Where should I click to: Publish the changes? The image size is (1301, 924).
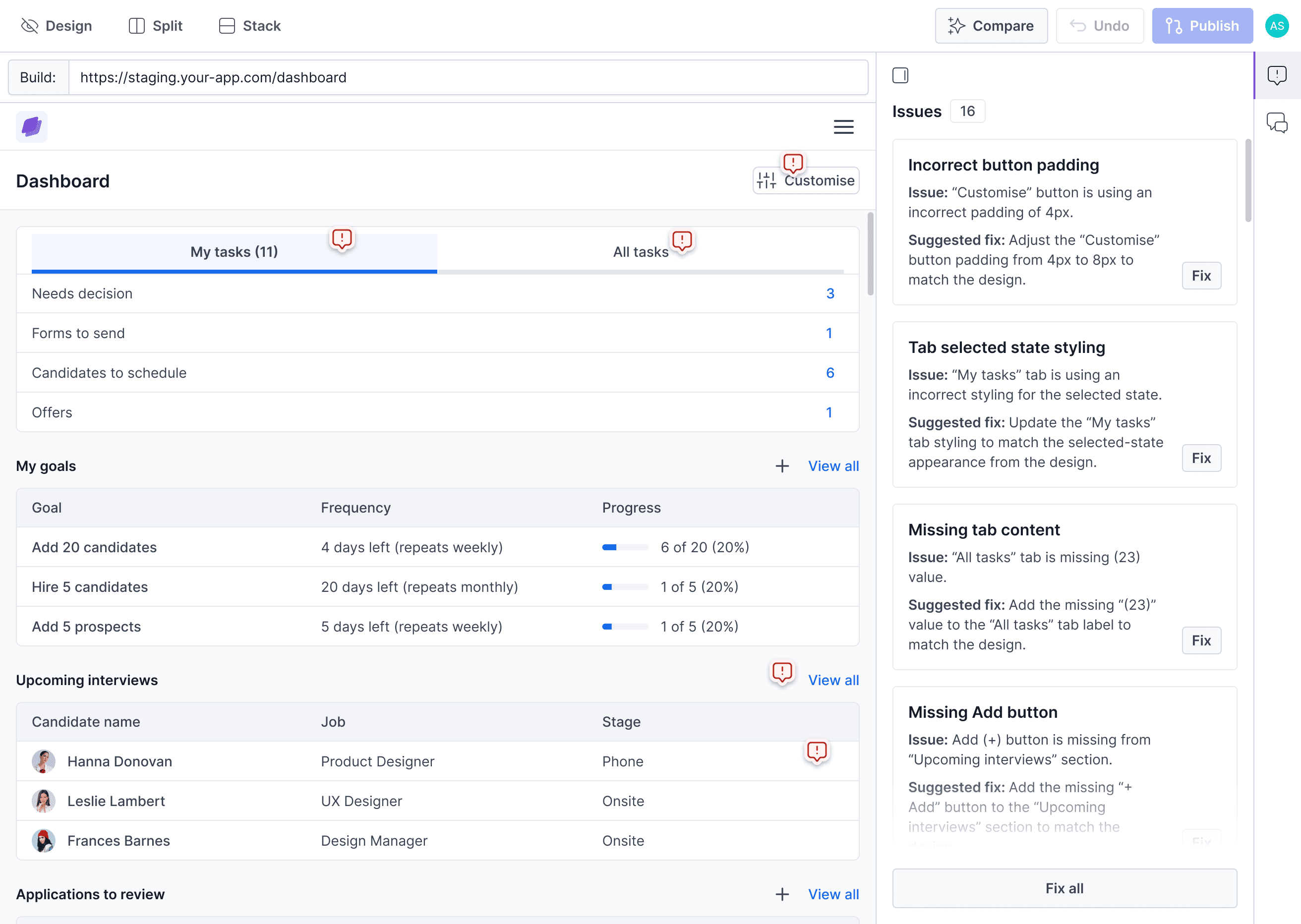click(1202, 26)
